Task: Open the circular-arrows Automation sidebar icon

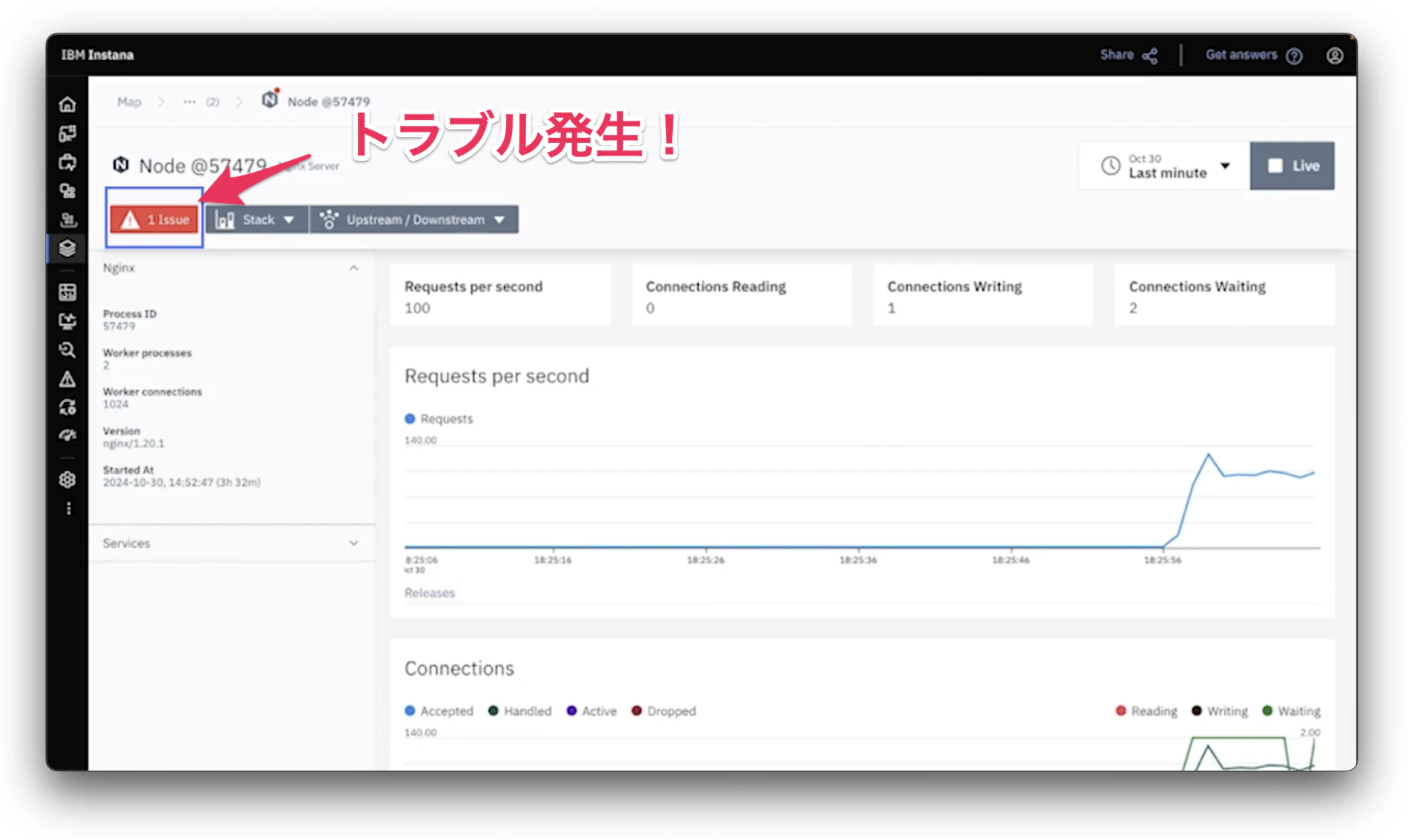Action: tap(67, 407)
